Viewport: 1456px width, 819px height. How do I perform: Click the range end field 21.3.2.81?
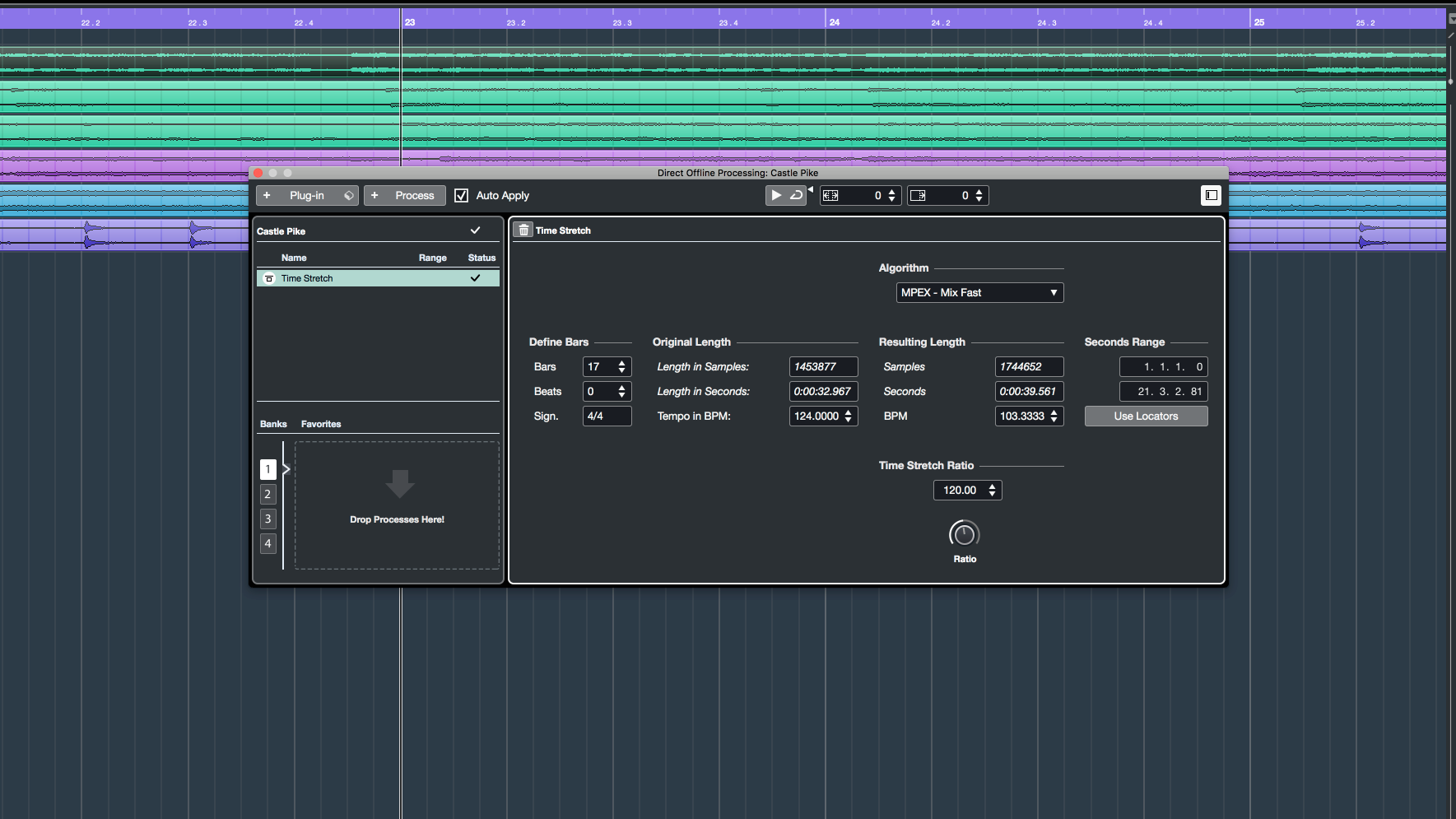[x=1163, y=391]
